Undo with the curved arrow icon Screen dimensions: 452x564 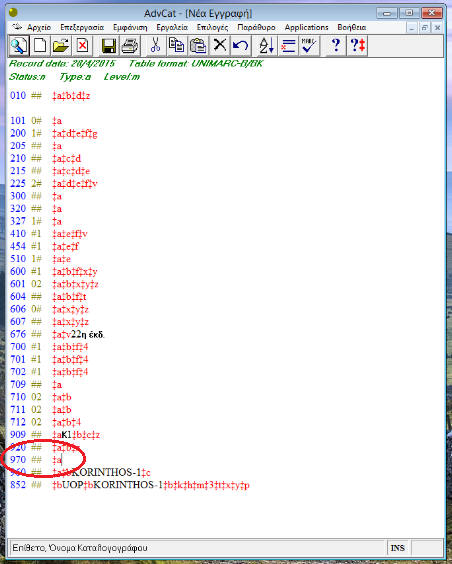click(x=241, y=46)
